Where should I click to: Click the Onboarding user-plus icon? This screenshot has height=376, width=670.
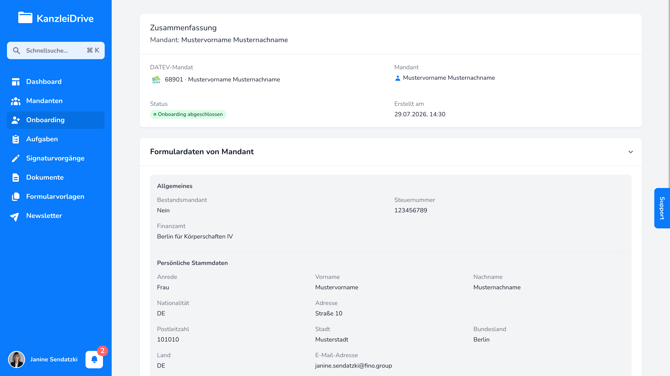(16, 120)
